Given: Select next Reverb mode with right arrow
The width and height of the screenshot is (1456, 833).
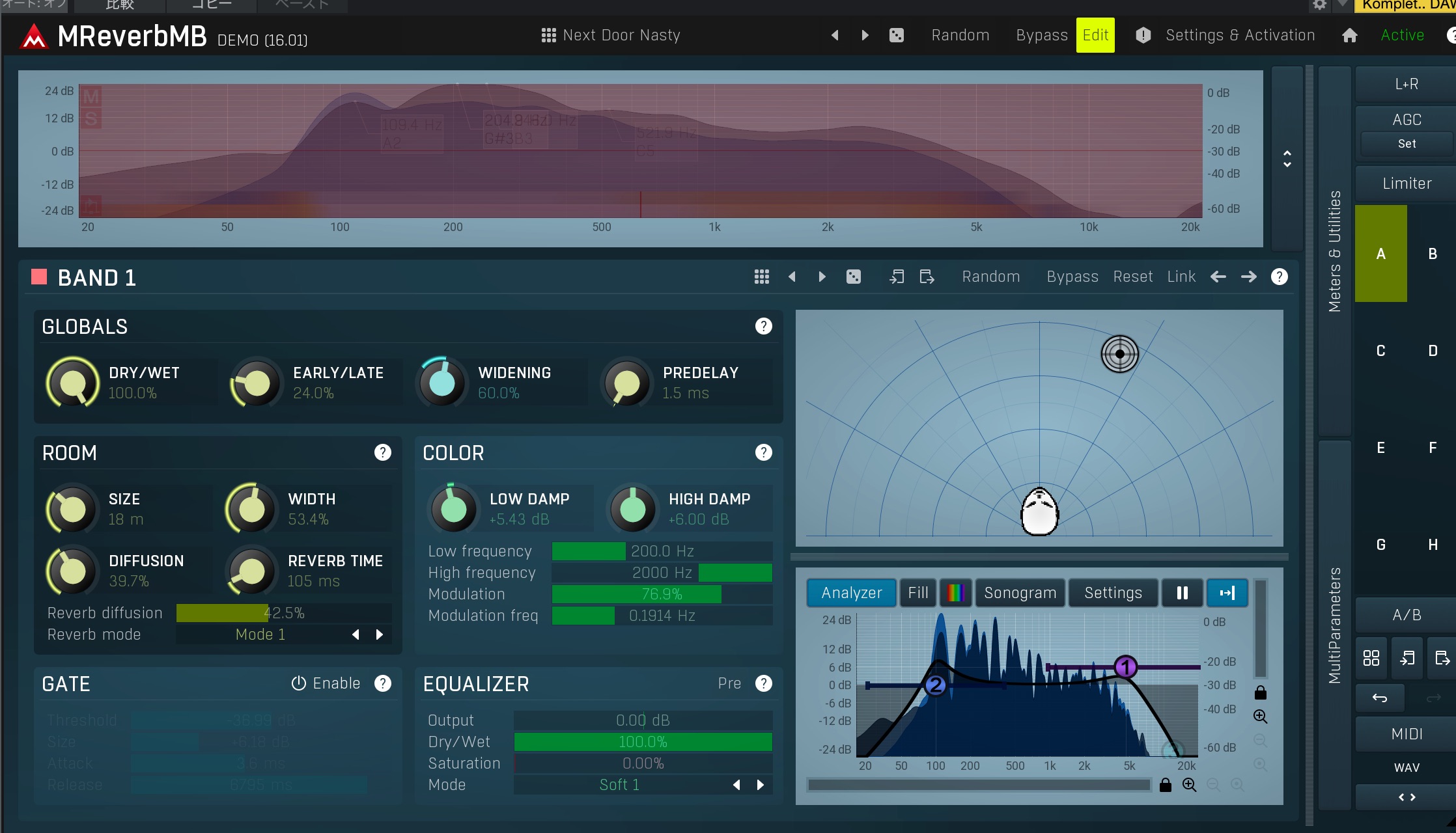Looking at the screenshot, I should point(380,635).
